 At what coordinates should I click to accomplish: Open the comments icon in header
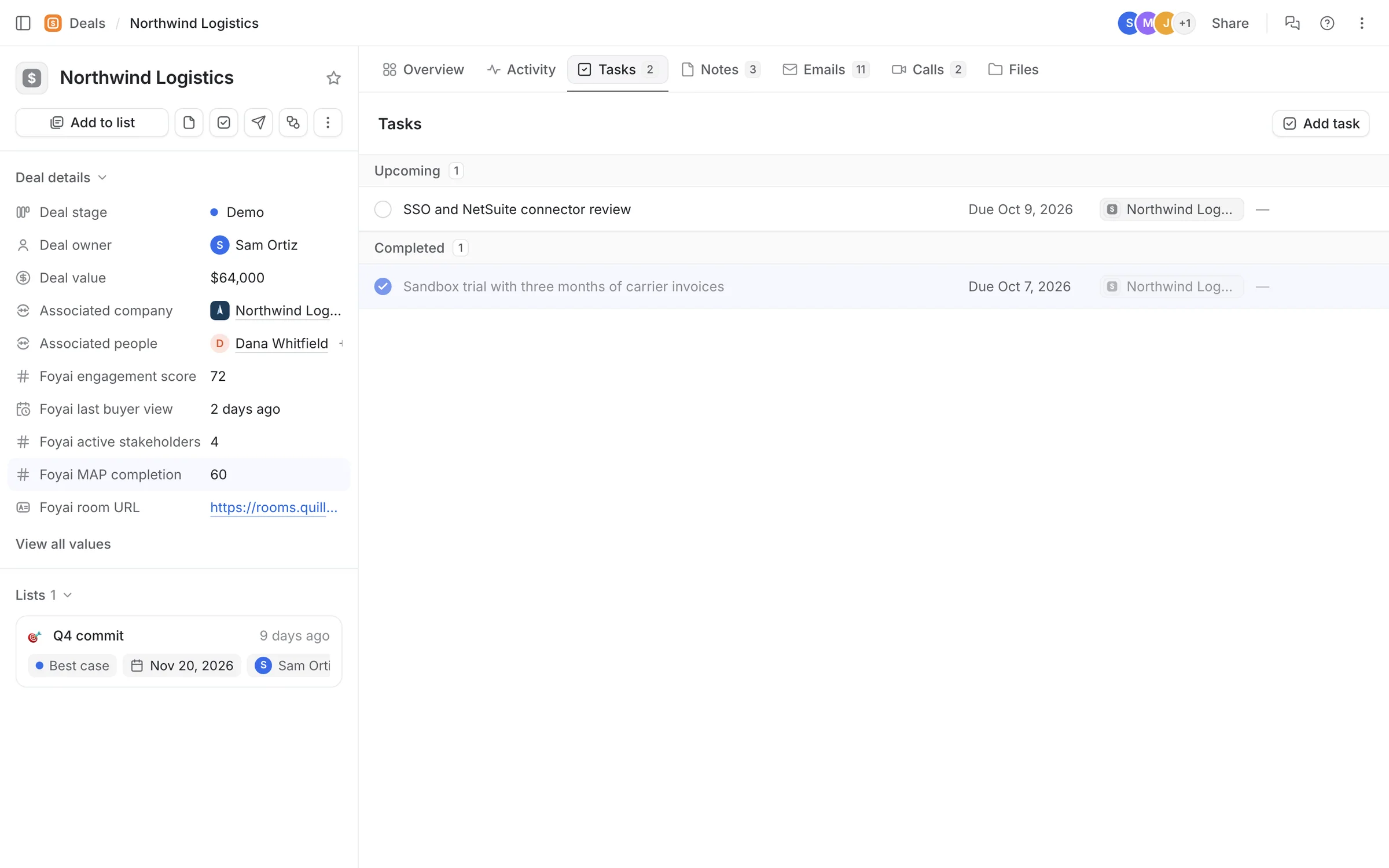(x=1292, y=23)
